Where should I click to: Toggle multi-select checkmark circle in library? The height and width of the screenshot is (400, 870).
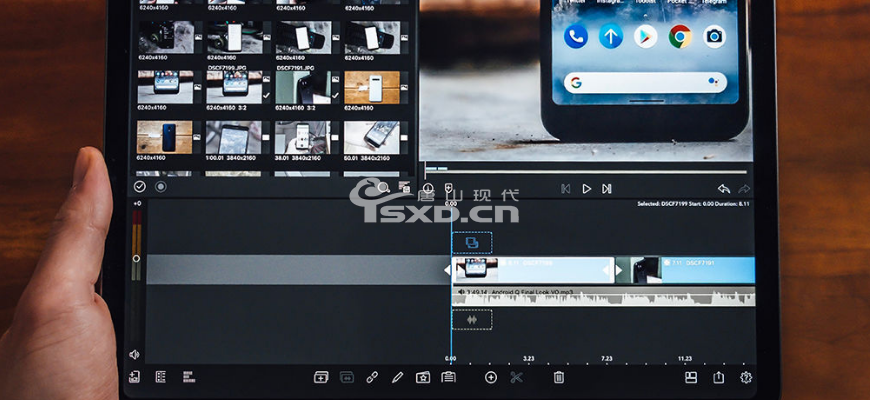pos(140,187)
